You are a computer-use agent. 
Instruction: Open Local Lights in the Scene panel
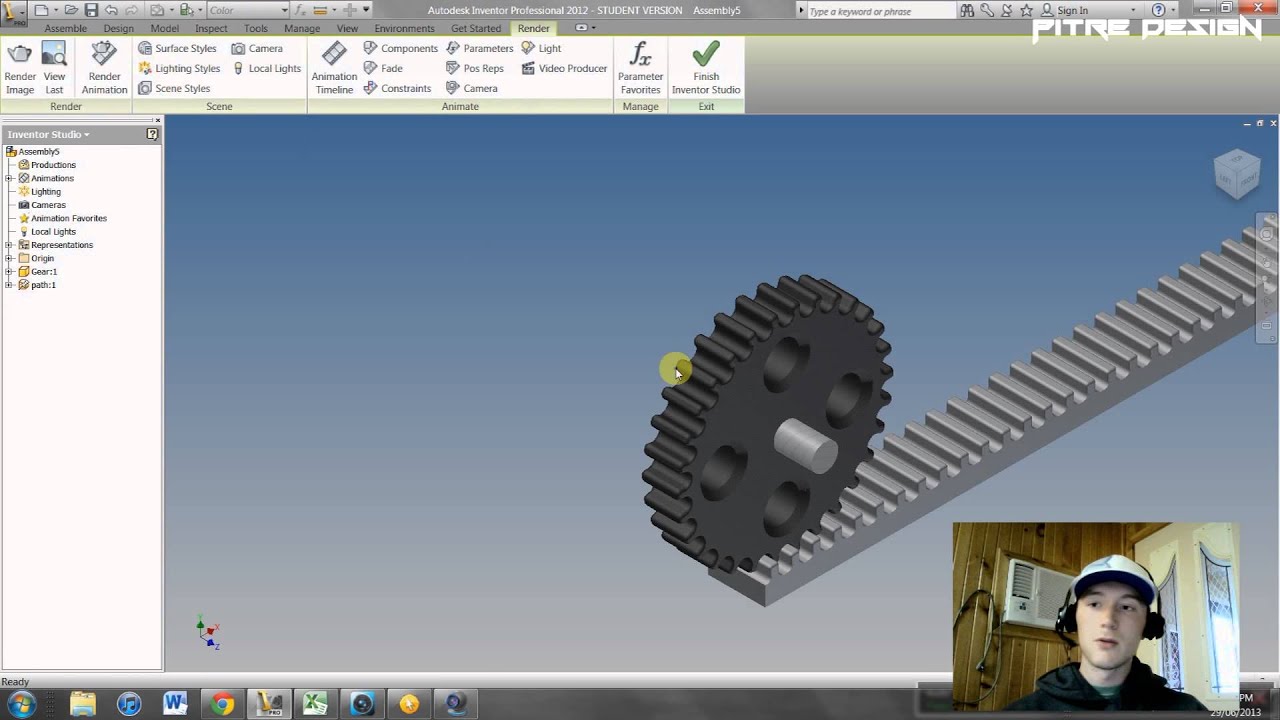pos(266,68)
